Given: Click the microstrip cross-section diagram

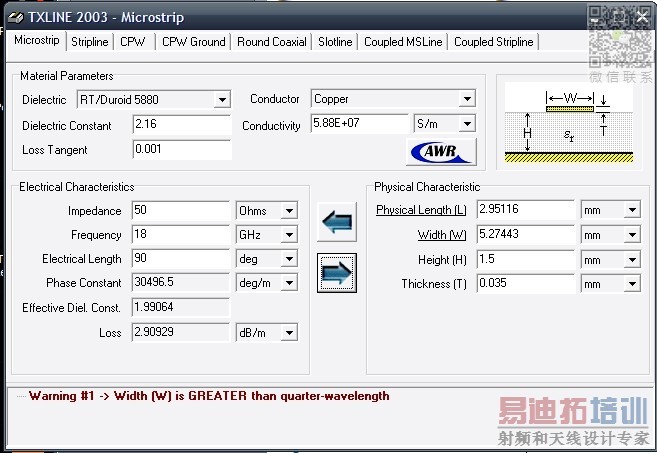Looking at the screenshot, I should (x=569, y=122).
